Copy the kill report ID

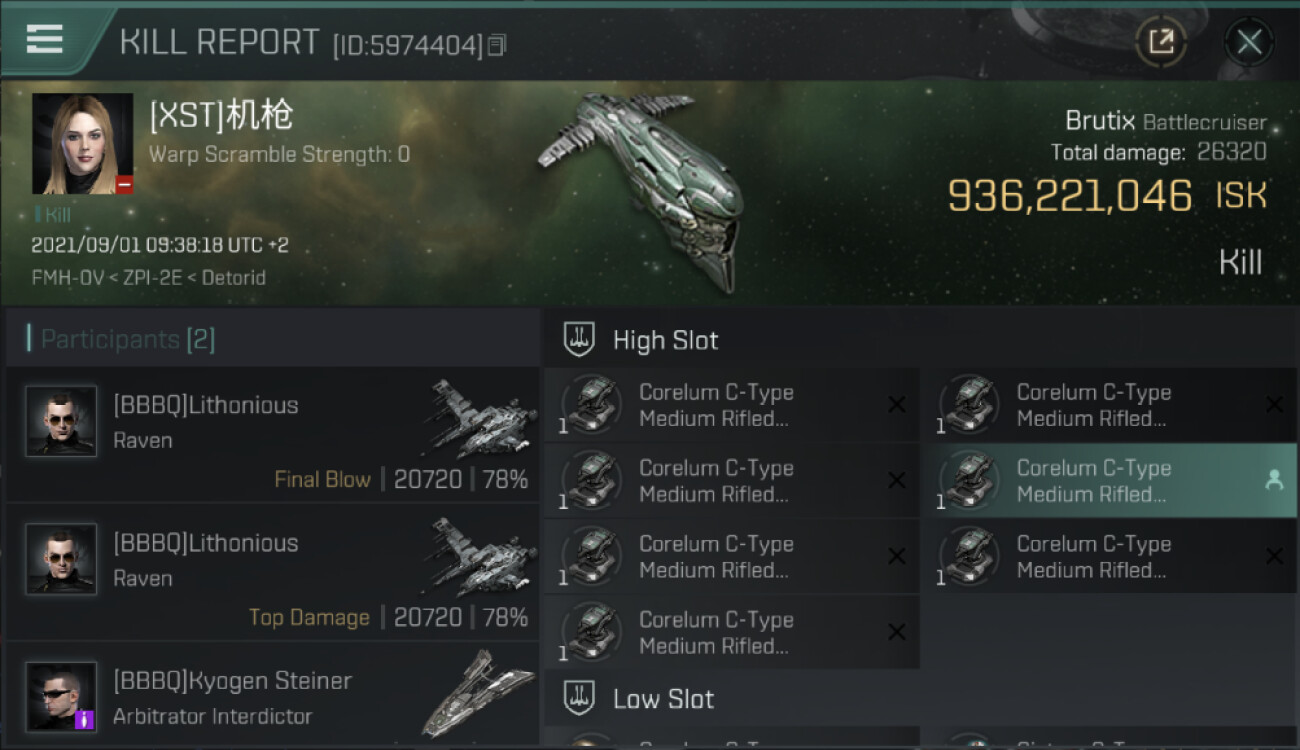[x=497, y=45]
